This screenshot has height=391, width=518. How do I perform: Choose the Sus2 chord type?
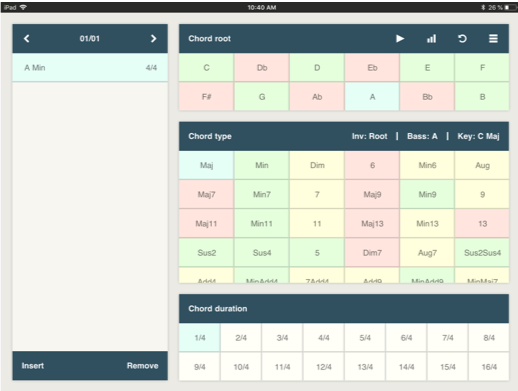(206, 253)
